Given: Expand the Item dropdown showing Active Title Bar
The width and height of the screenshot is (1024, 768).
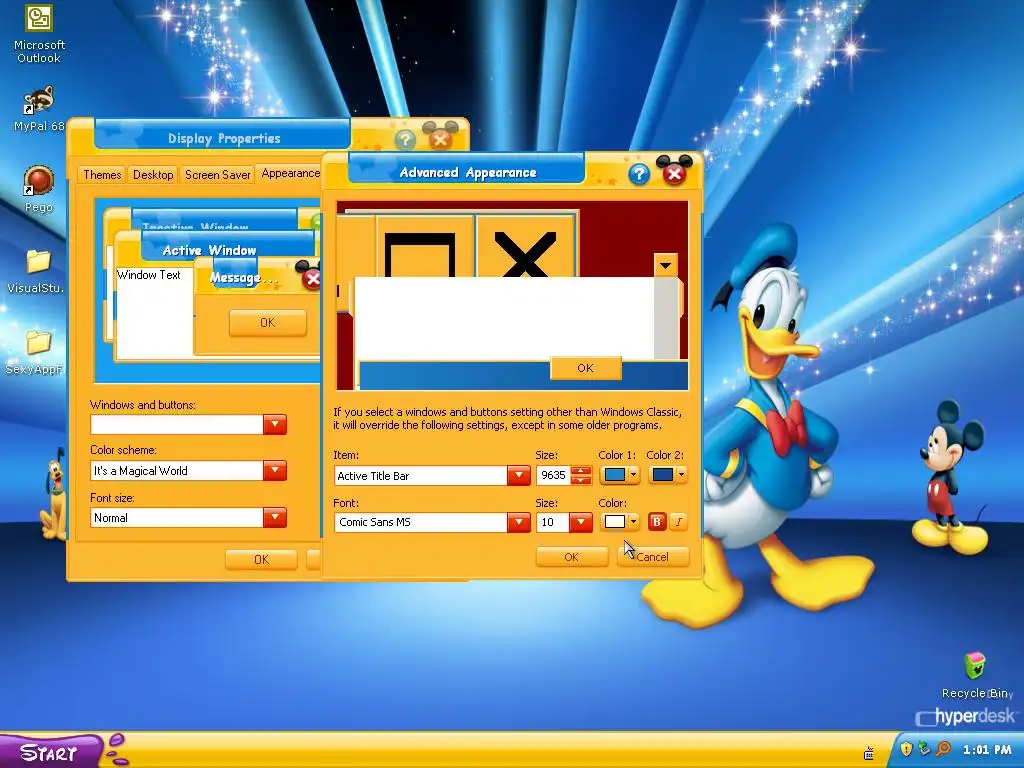Looking at the screenshot, I should point(519,475).
